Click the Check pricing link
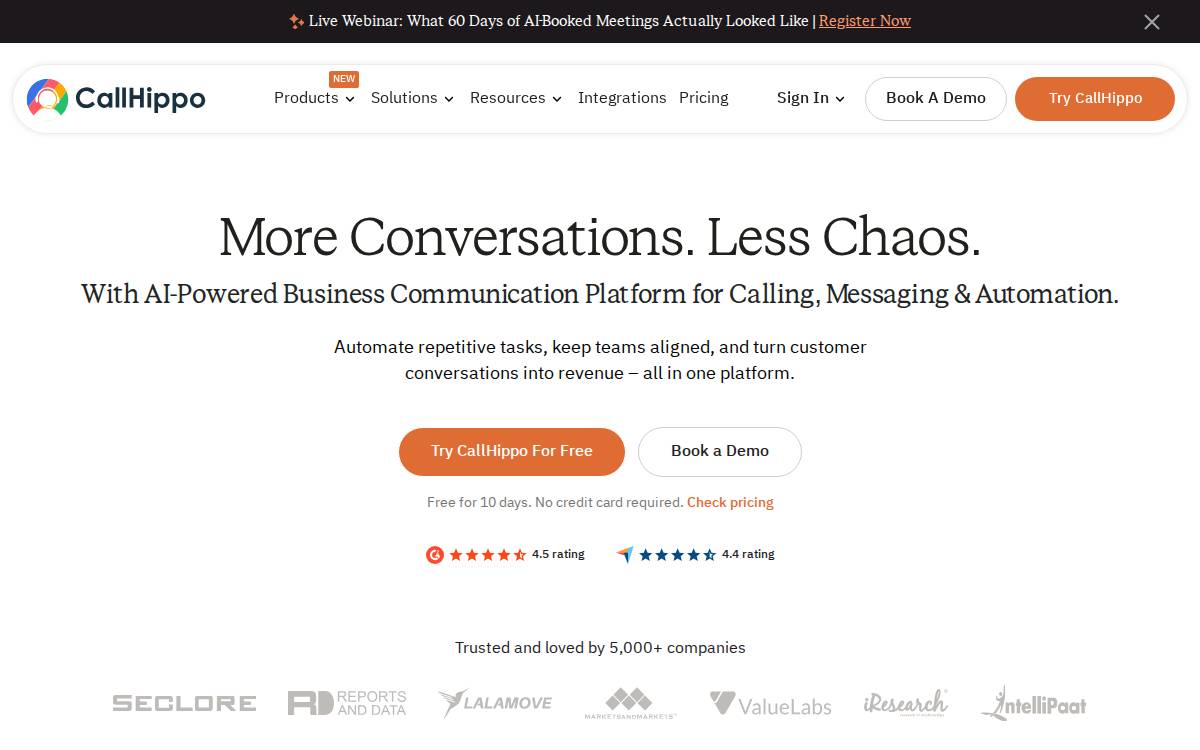This screenshot has width=1200, height=750. (x=730, y=502)
